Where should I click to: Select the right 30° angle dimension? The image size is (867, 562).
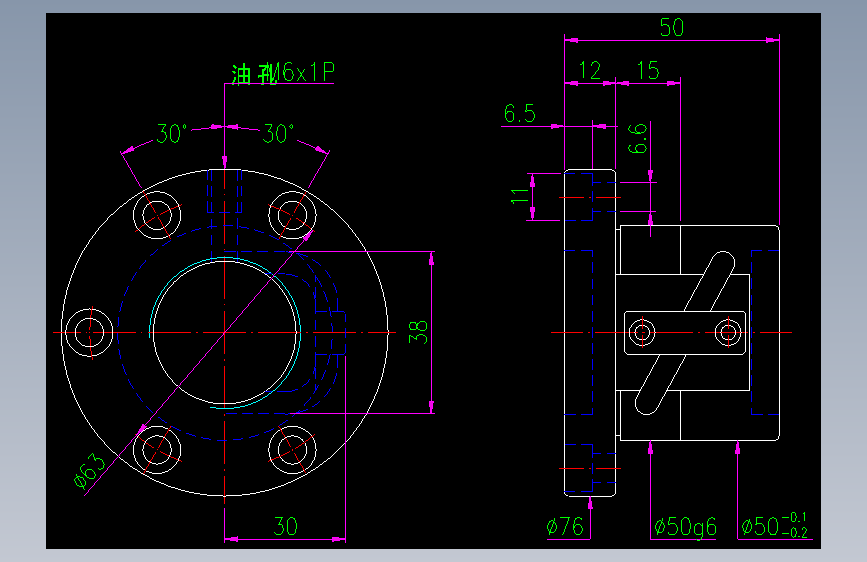tap(278, 134)
